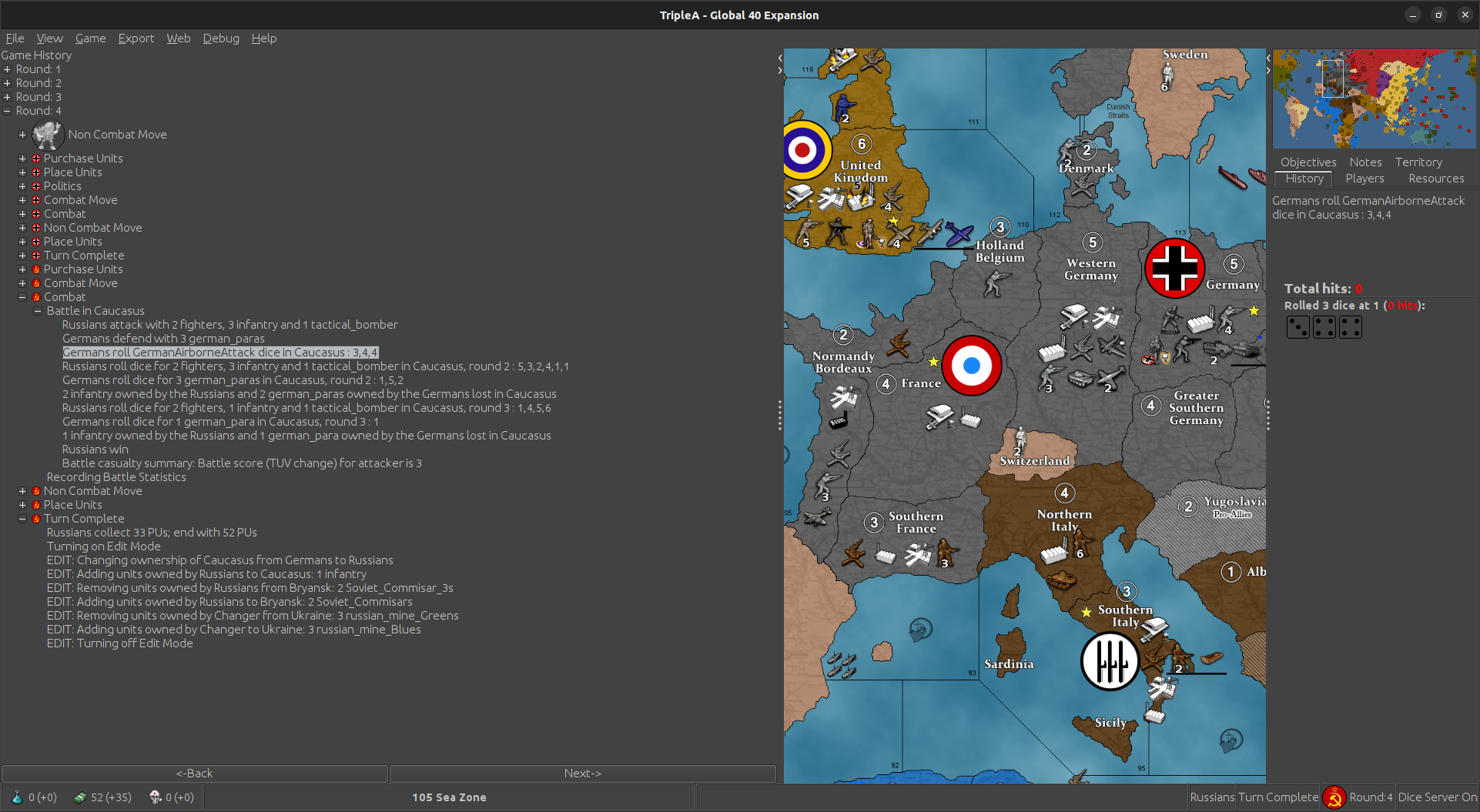1480x812 pixels.
Task: Click the knight icon beside Non Combat Move
Action: pyautogui.click(x=47, y=135)
